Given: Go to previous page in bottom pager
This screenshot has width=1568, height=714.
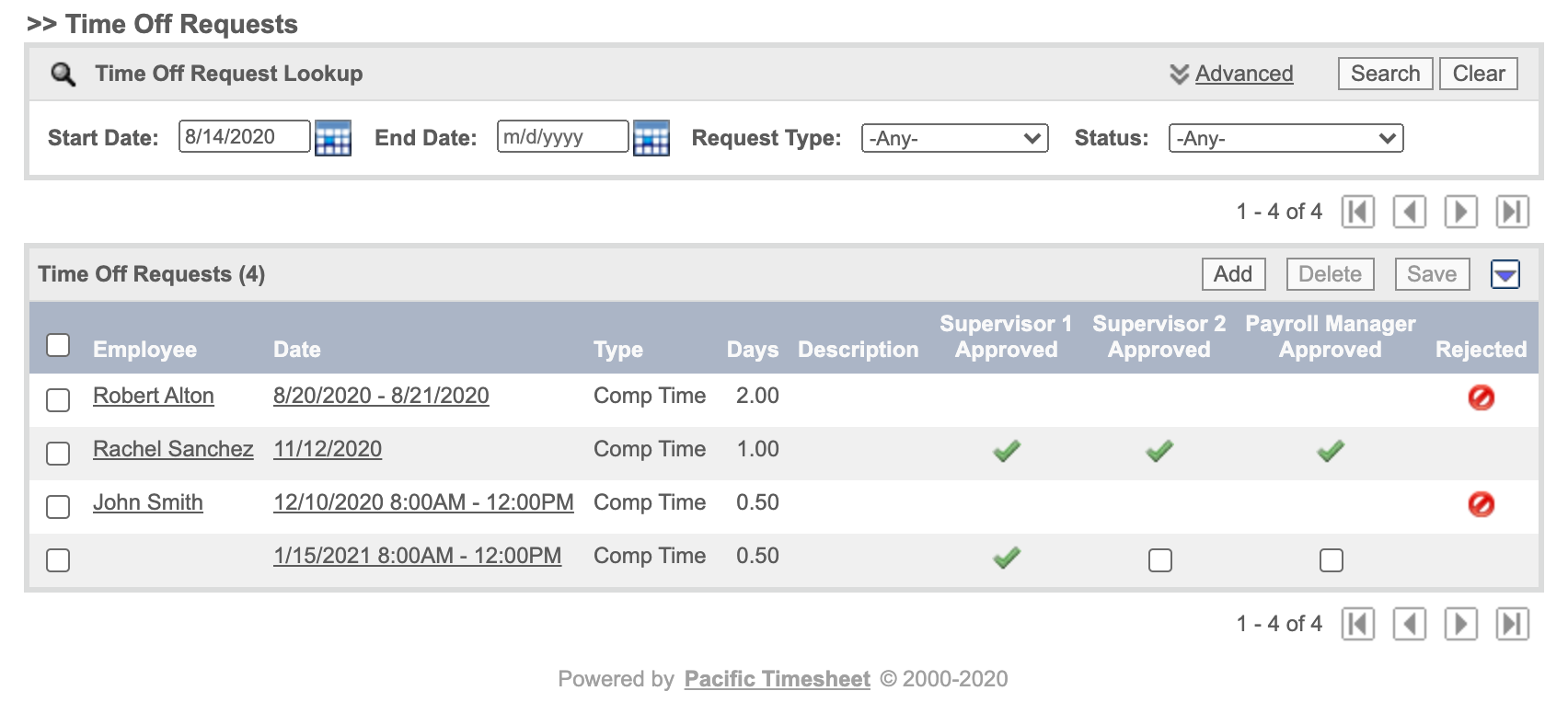Looking at the screenshot, I should [x=1409, y=624].
